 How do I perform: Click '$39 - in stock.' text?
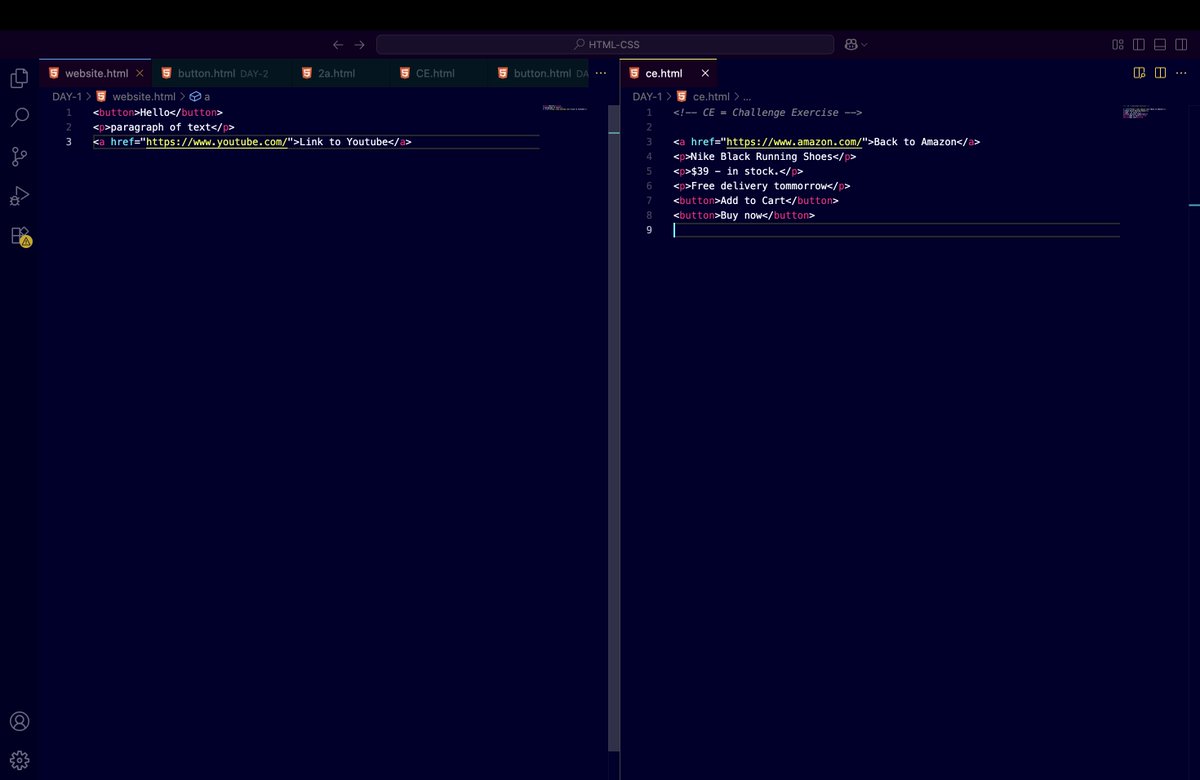tap(735, 171)
